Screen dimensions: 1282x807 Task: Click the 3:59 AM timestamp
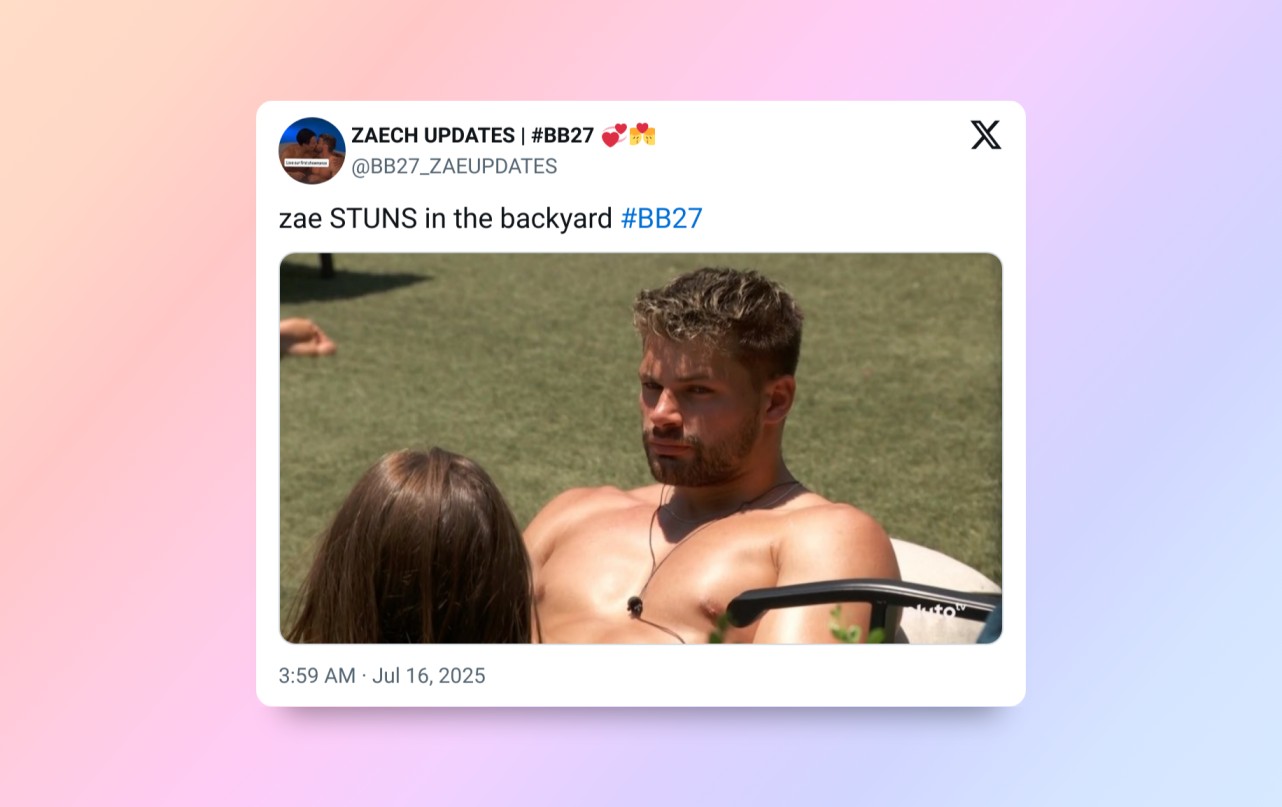[317, 675]
